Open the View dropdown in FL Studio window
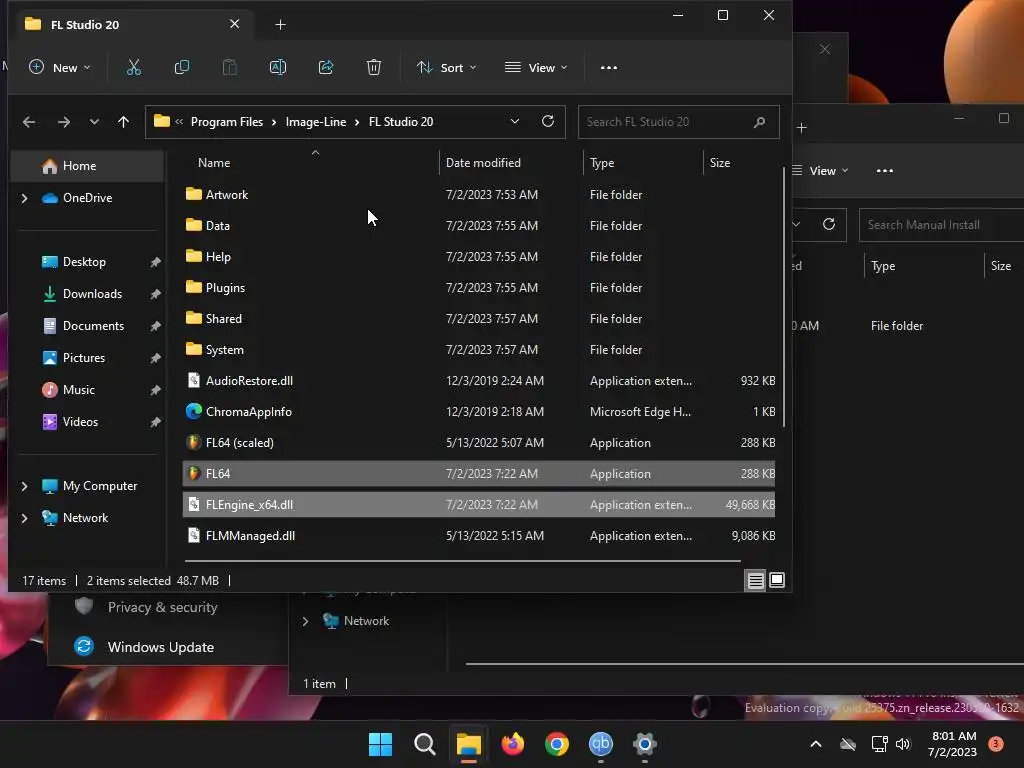This screenshot has height=768, width=1024. (536, 67)
